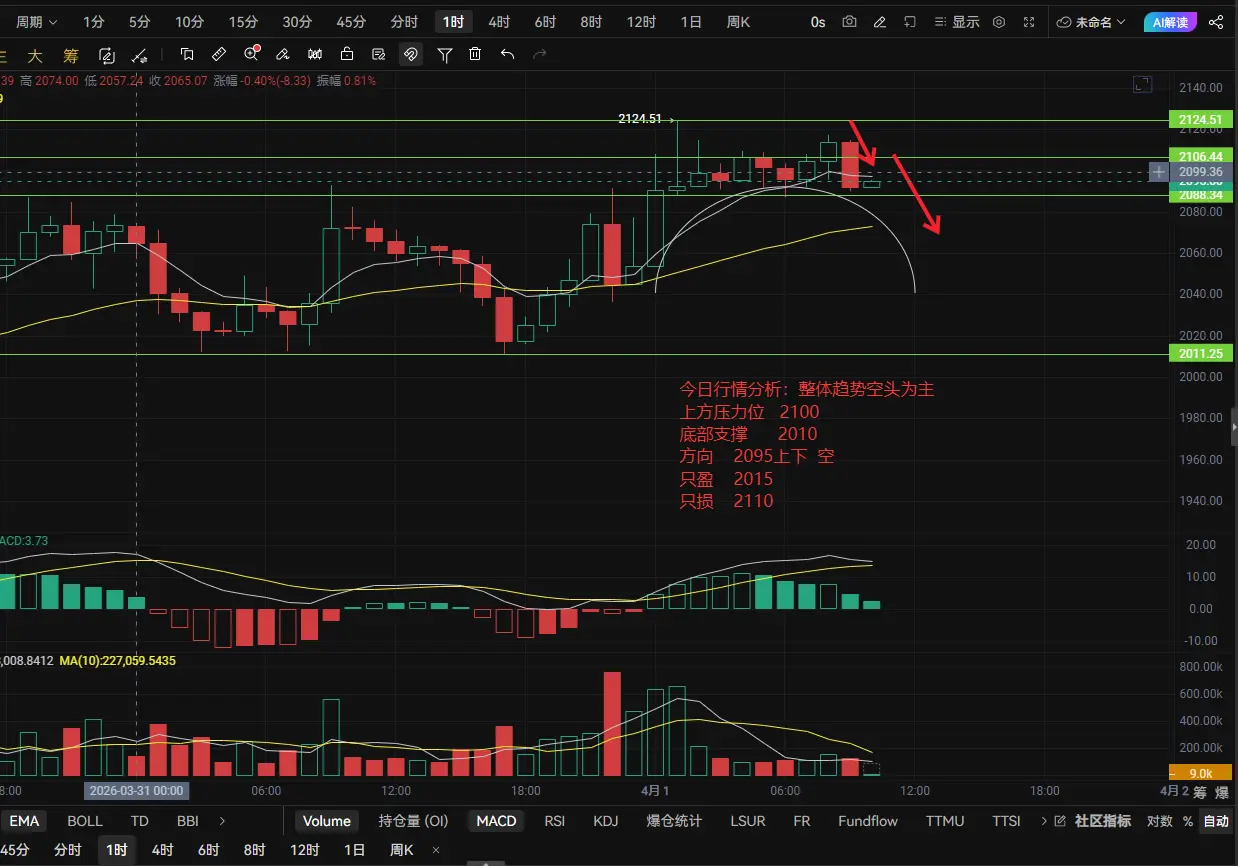Switch to 周K timeframe in top bar
The height and width of the screenshot is (866, 1238).
coord(738,22)
